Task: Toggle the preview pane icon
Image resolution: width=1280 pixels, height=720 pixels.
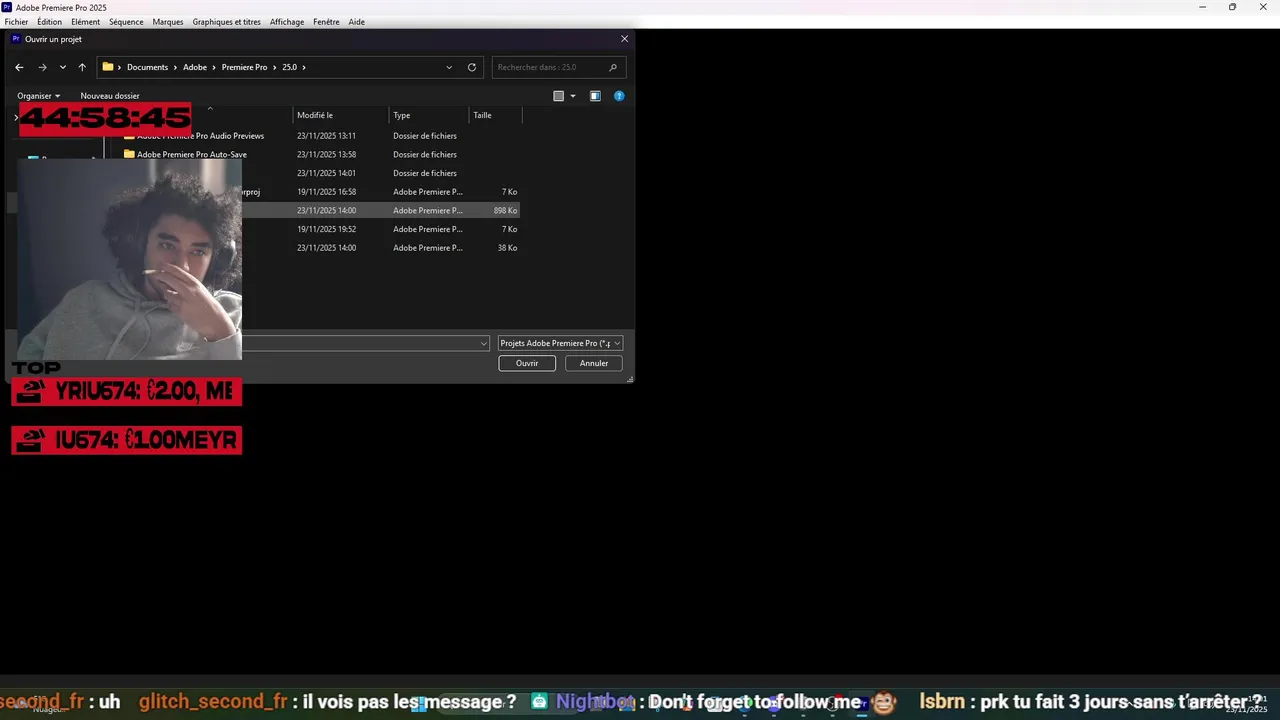Action: click(595, 96)
